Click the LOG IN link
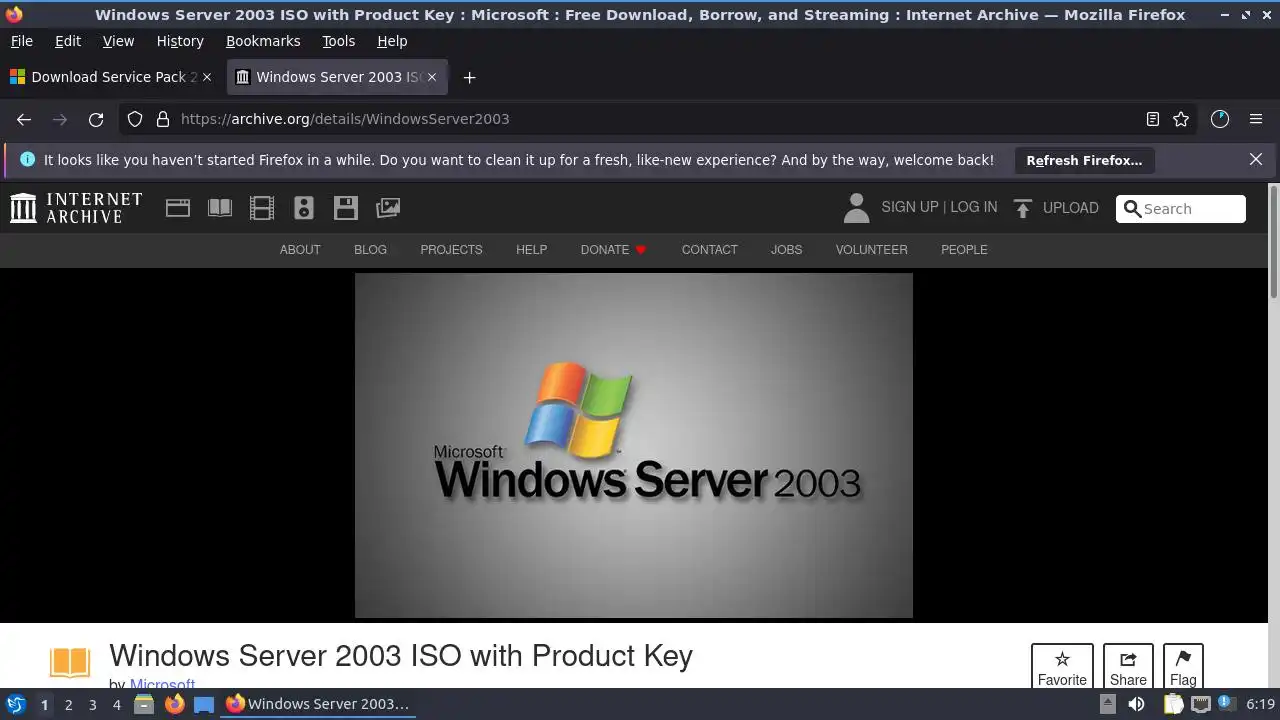Image resolution: width=1280 pixels, height=720 pixels. coord(973,207)
